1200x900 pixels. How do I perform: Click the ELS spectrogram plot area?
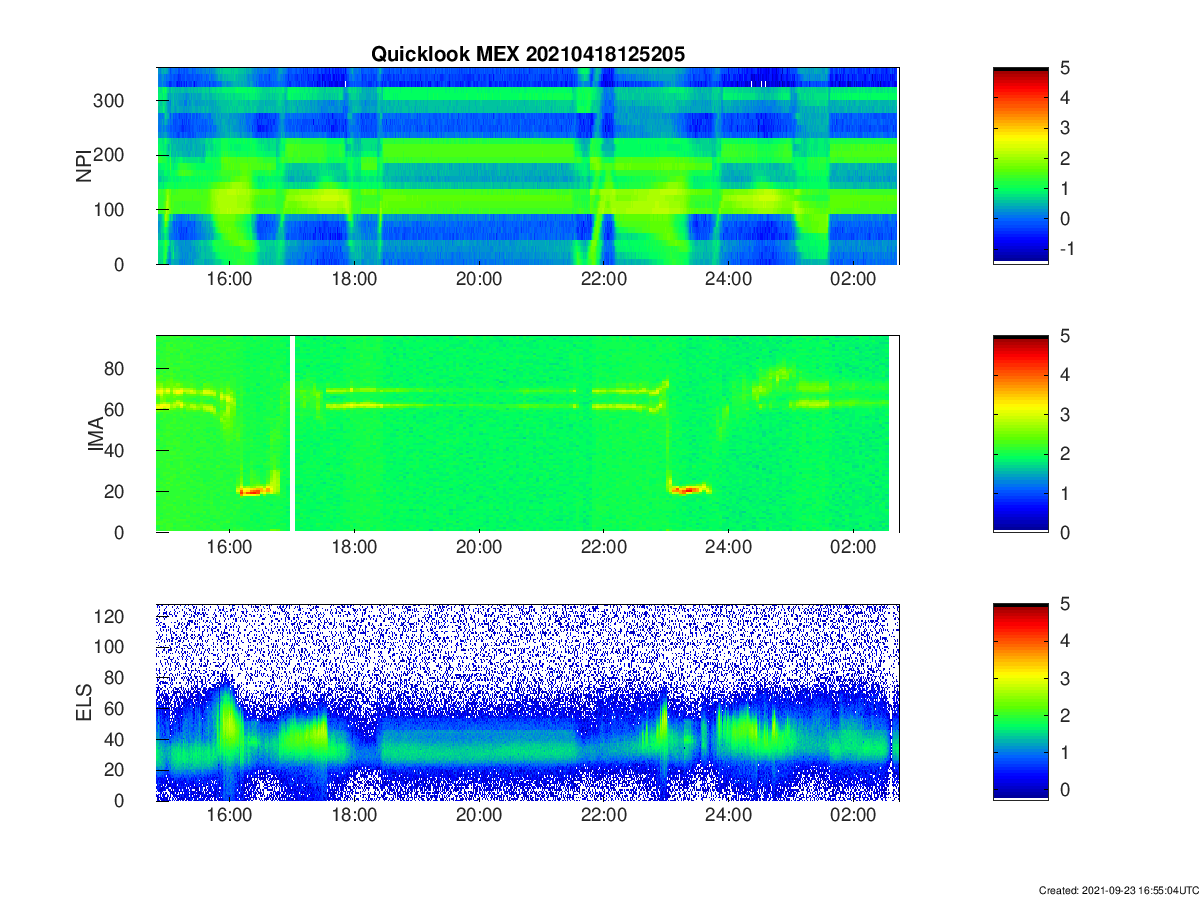(528, 702)
